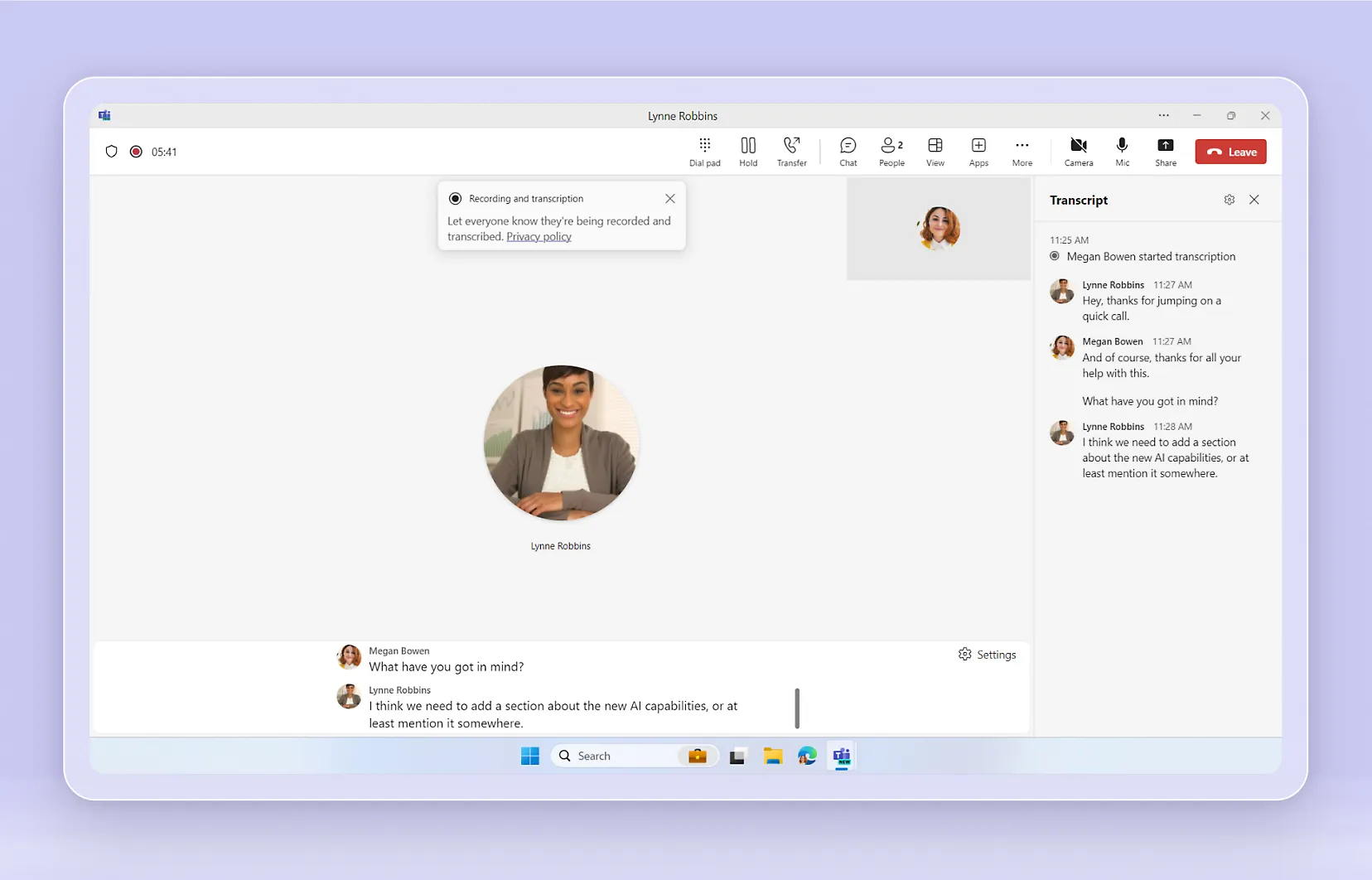
Task: Turn on the Camera
Action: click(x=1079, y=152)
